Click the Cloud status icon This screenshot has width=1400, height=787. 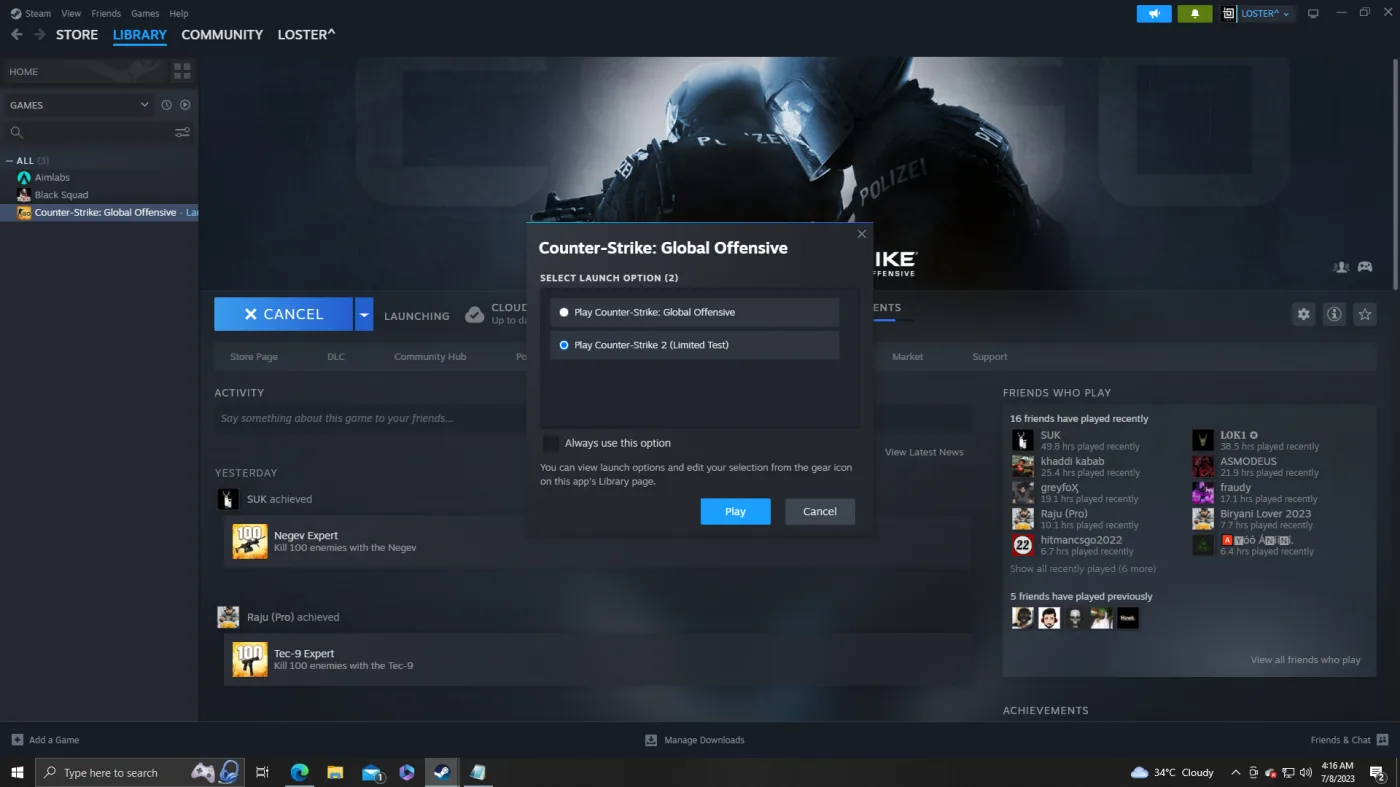point(475,315)
